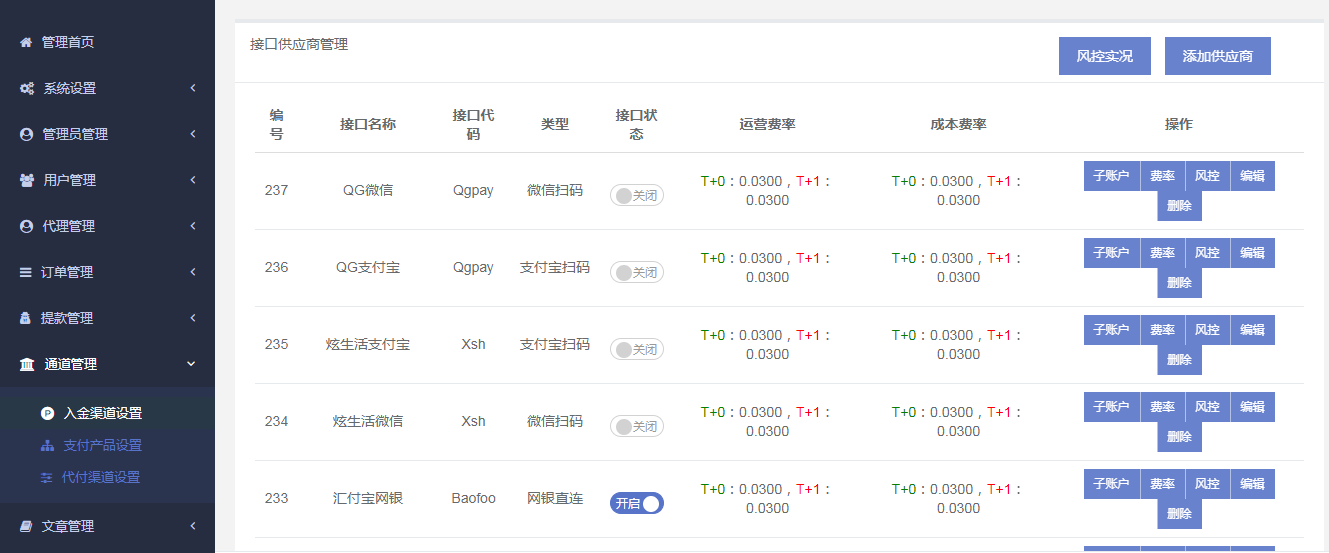The width and height of the screenshot is (1329, 553).
Task: Click the sitemap icon for 支付产品设置
Action: [47, 446]
